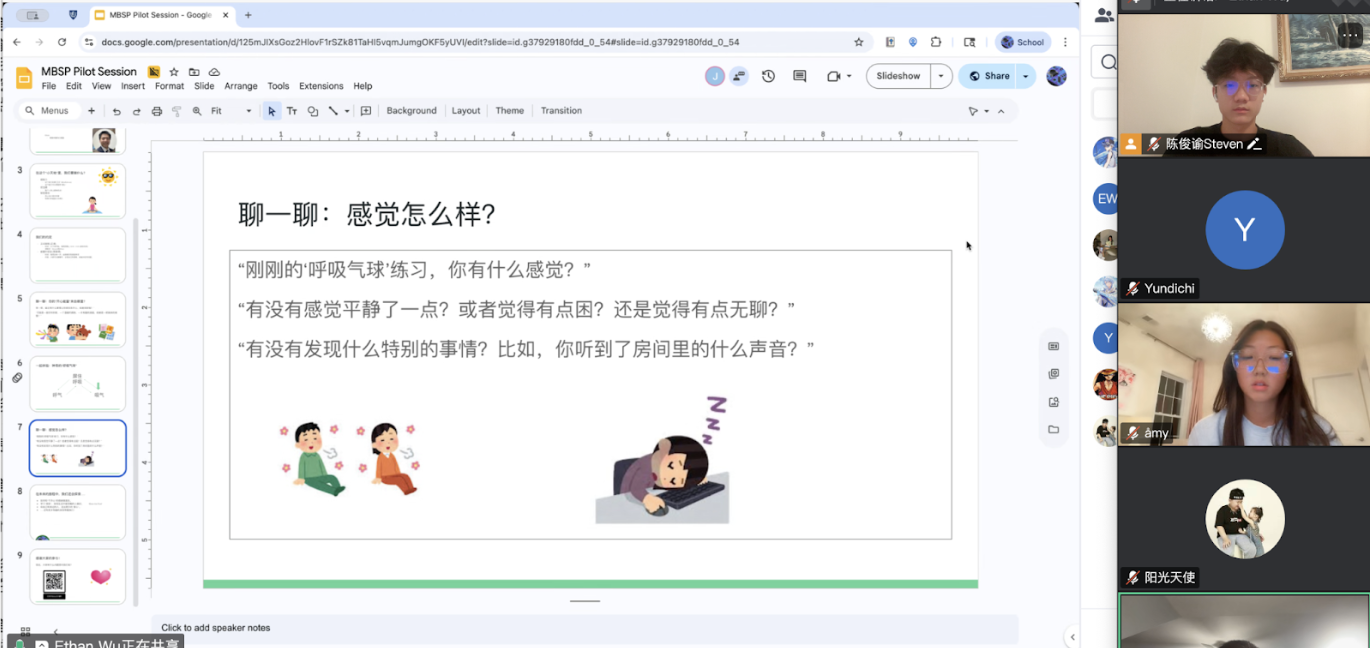
Task: Open grid view icon below filmstrip
Action: 25,632
